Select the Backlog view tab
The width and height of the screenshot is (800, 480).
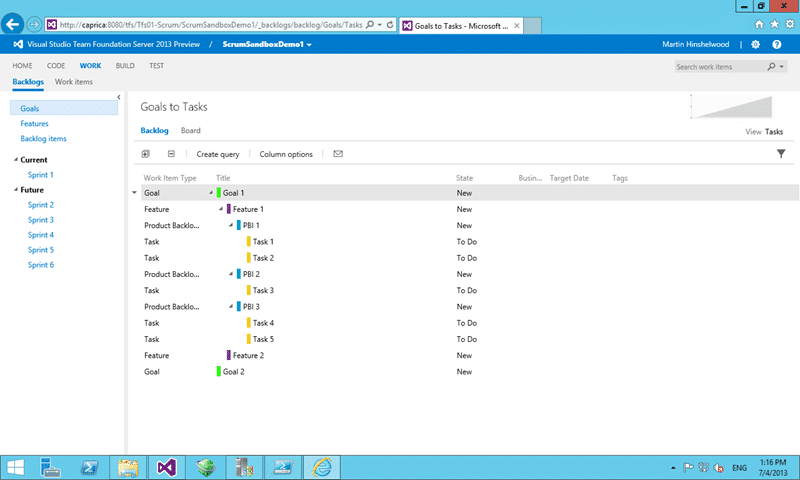pyautogui.click(x=155, y=131)
